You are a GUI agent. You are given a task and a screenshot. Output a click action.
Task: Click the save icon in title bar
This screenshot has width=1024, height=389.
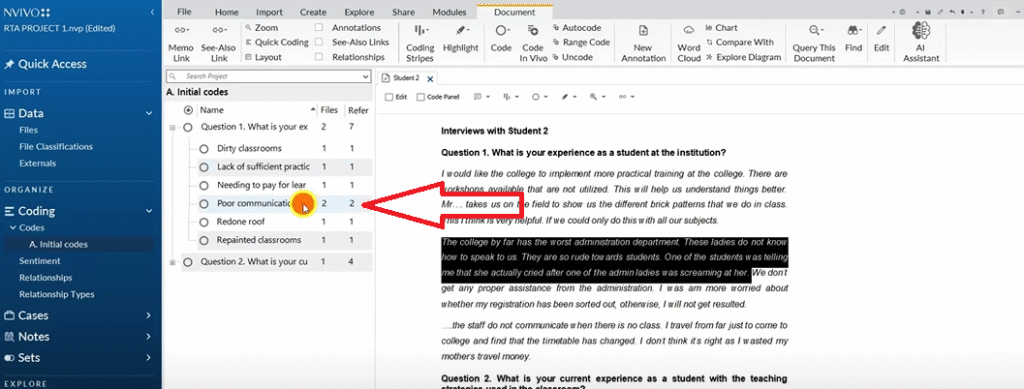927,12
